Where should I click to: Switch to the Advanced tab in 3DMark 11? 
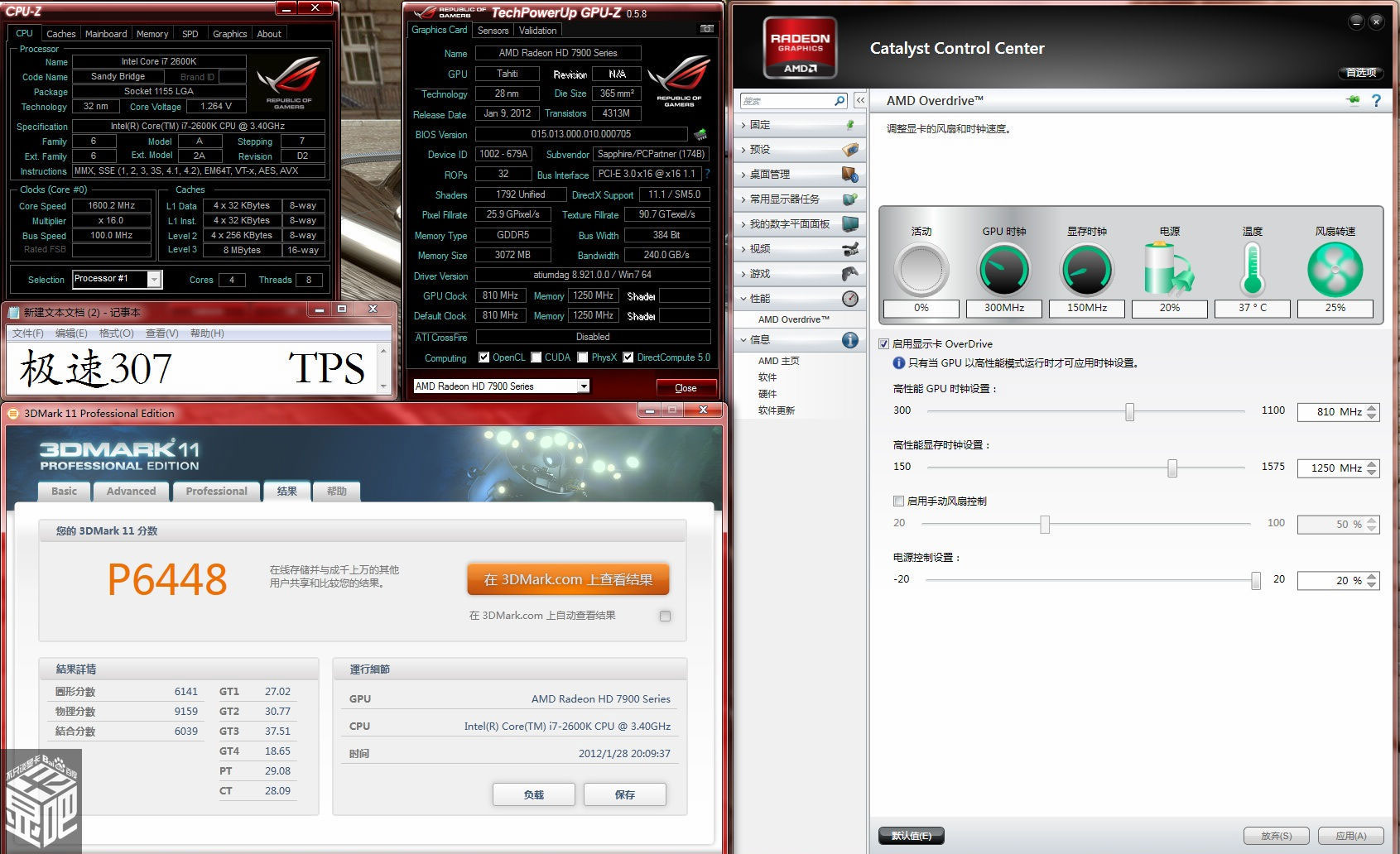(131, 492)
